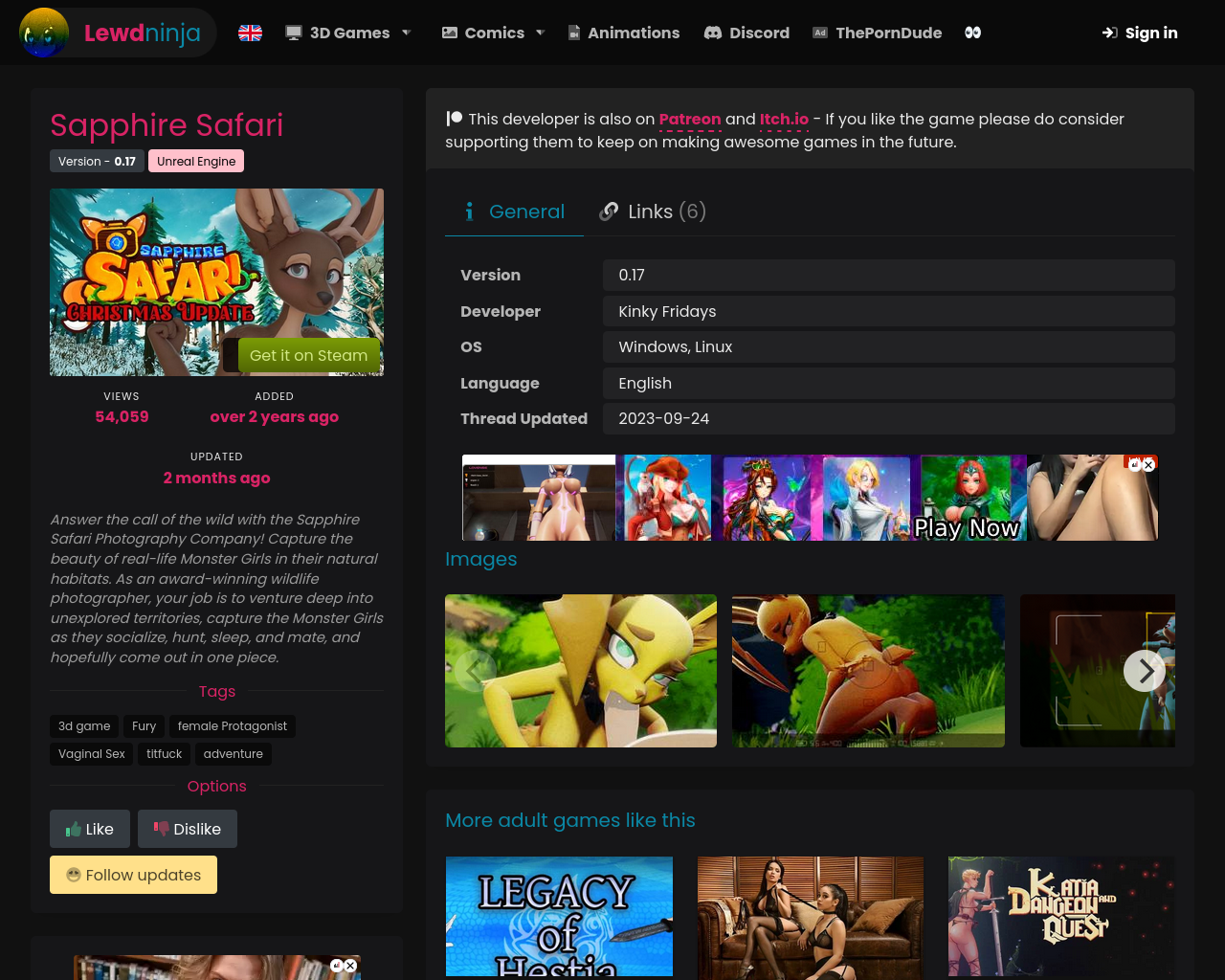Sign in to the account
This screenshot has height=980, width=1225.
coord(1140,33)
